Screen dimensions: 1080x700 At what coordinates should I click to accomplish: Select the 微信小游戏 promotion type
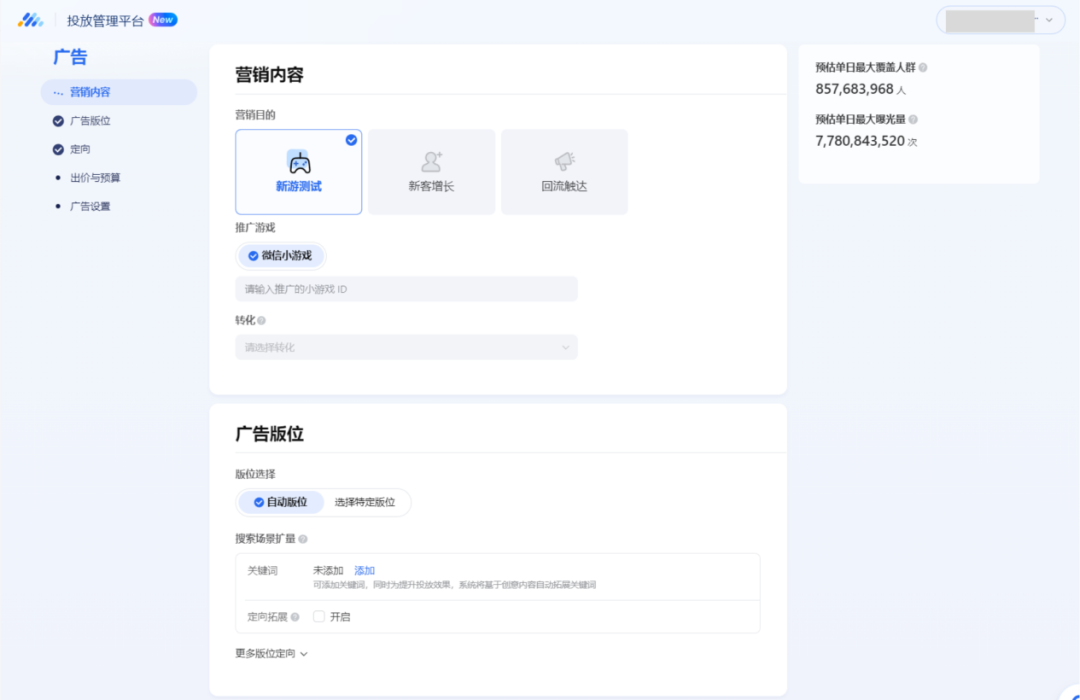point(281,256)
